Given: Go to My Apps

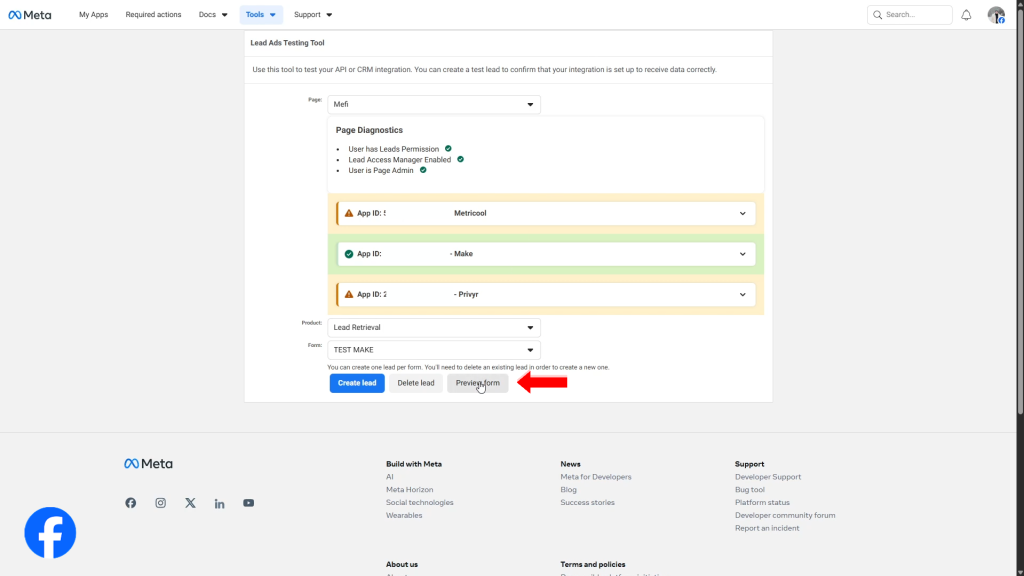Looking at the screenshot, I should [x=93, y=14].
